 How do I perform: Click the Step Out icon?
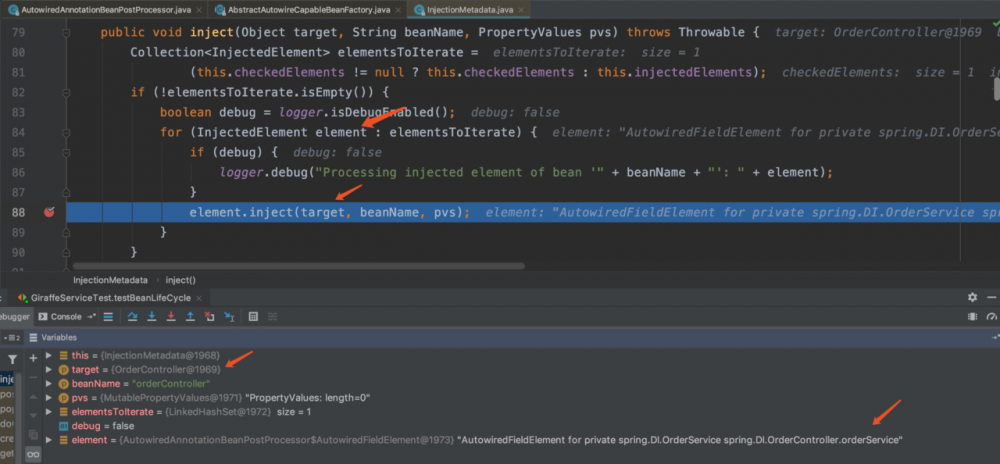point(190,316)
